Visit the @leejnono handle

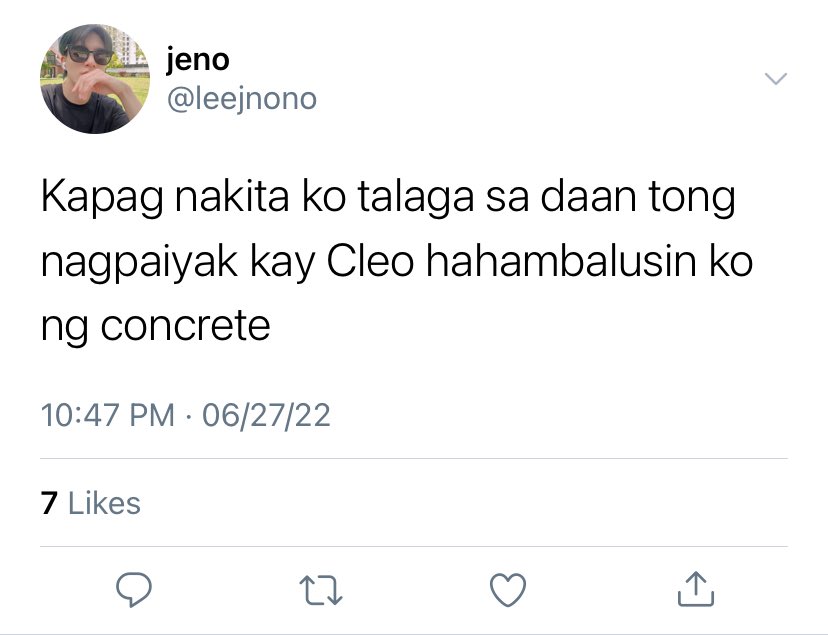[242, 99]
